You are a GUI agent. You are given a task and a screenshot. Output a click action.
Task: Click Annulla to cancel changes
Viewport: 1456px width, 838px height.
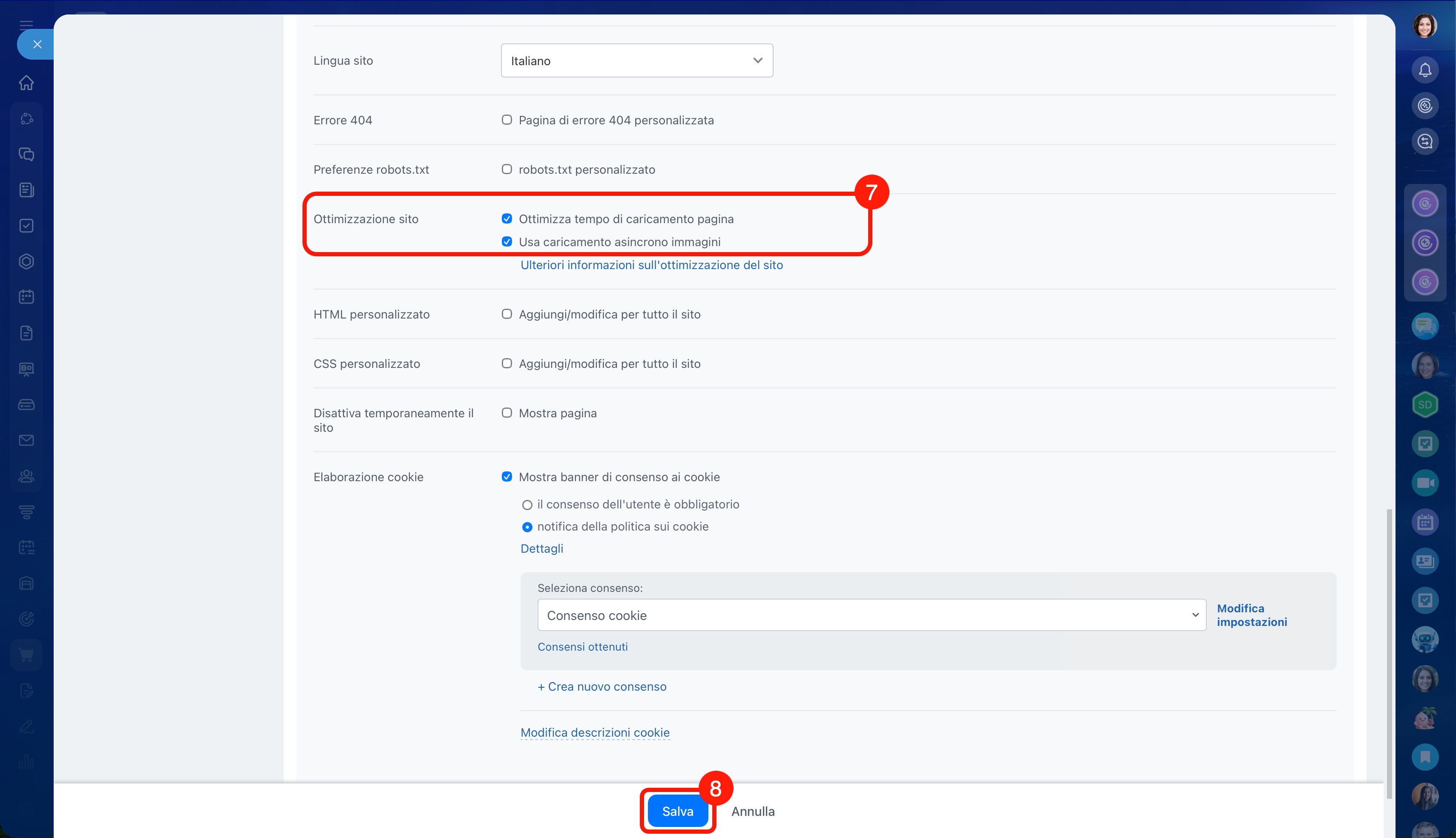pyautogui.click(x=752, y=811)
